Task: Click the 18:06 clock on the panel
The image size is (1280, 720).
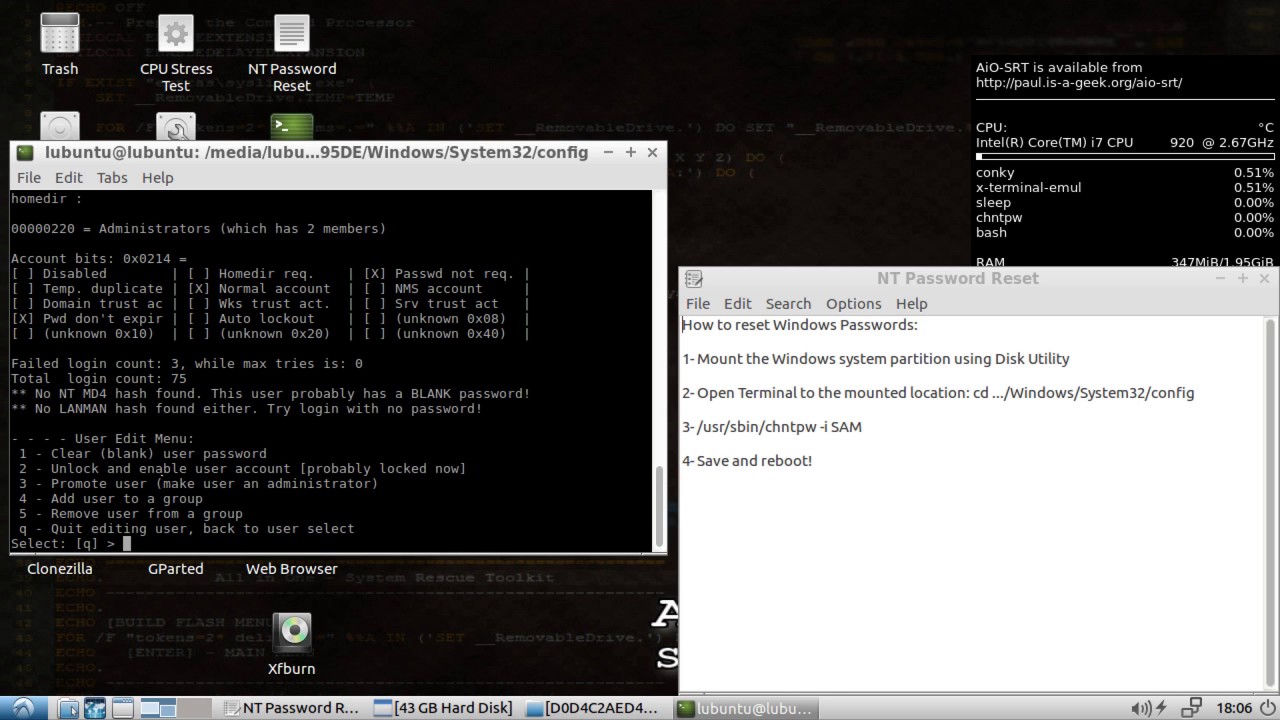Action: [x=1234, y=708]
